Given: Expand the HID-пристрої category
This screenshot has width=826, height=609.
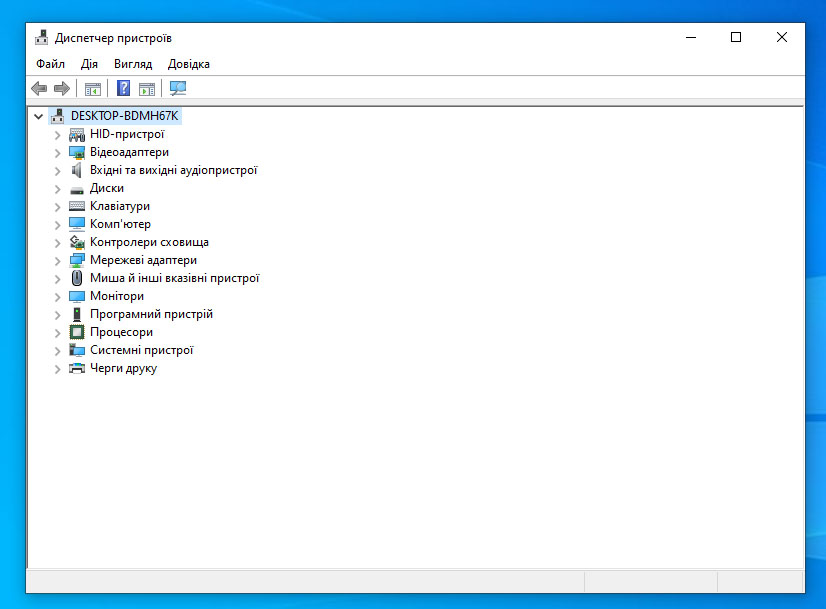Looking at the screenshot, I should (x=58, y=134).
